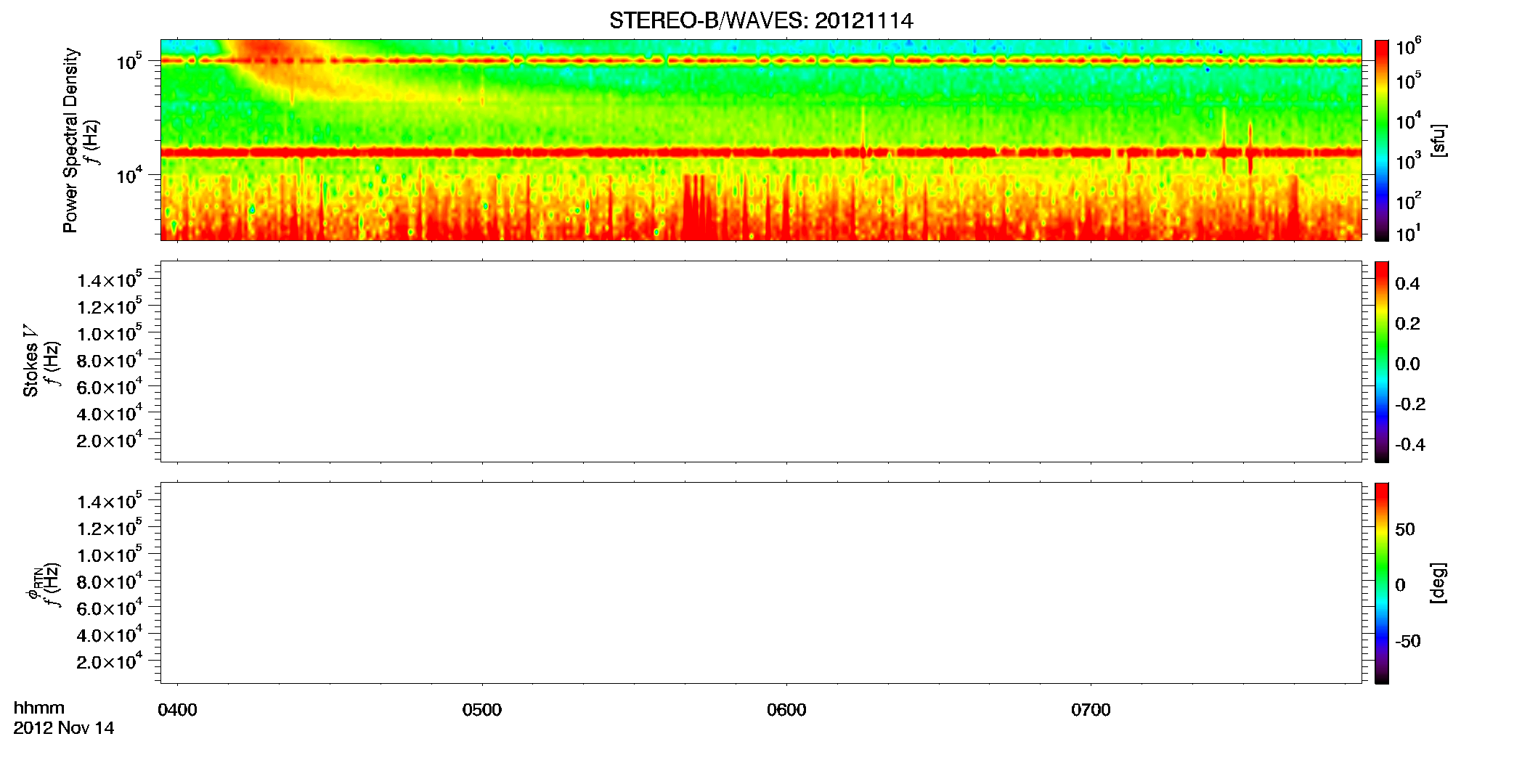Click the 10^6 label on the sfu colorbar
The image size is (1522, 784).
click(1408, 48)
